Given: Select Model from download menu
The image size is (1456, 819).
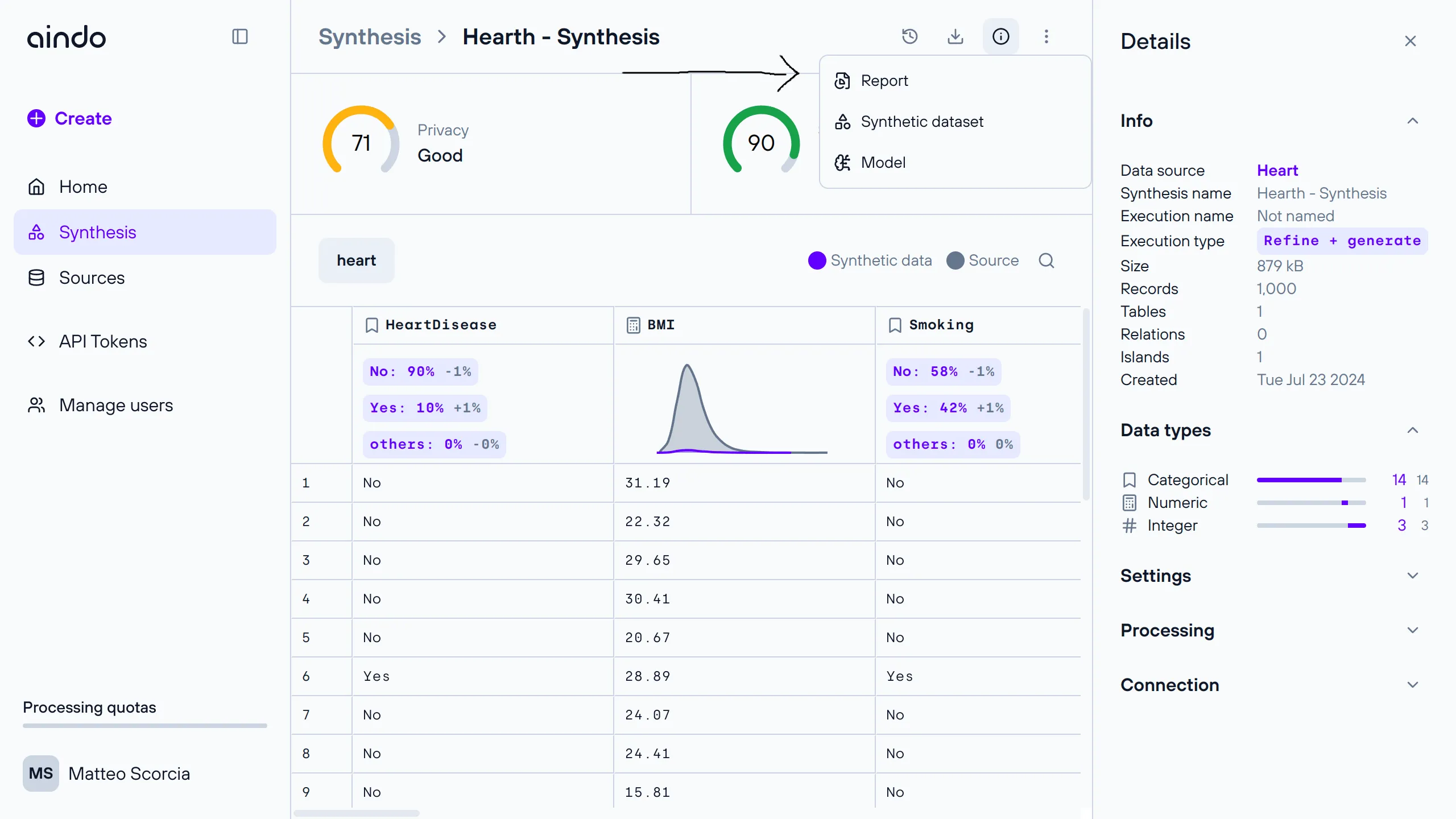Looking at the screenshot, I should click(955, 163).
